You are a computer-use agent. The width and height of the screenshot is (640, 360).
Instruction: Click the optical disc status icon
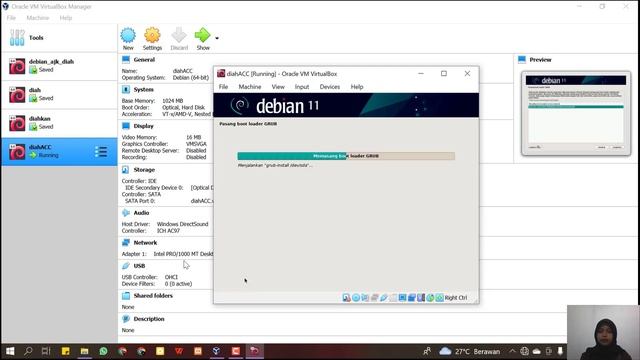point(356,298)
